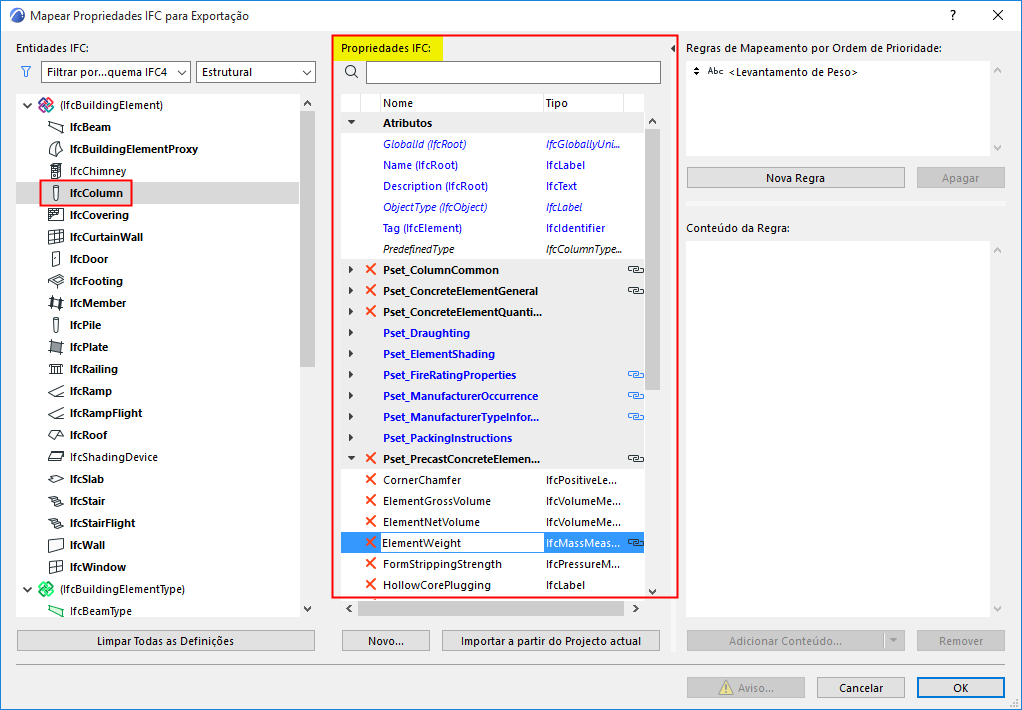Click the filter funnel icon above entity list
Image resolution: width=1022 pixels, height=710 pixels.
[26, 72]
